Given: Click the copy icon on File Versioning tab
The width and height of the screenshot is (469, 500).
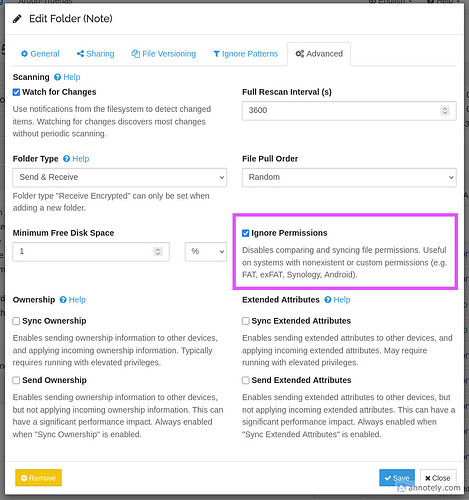Looking at the screenshot, I should pyautogui.click(x=136, y=54).
